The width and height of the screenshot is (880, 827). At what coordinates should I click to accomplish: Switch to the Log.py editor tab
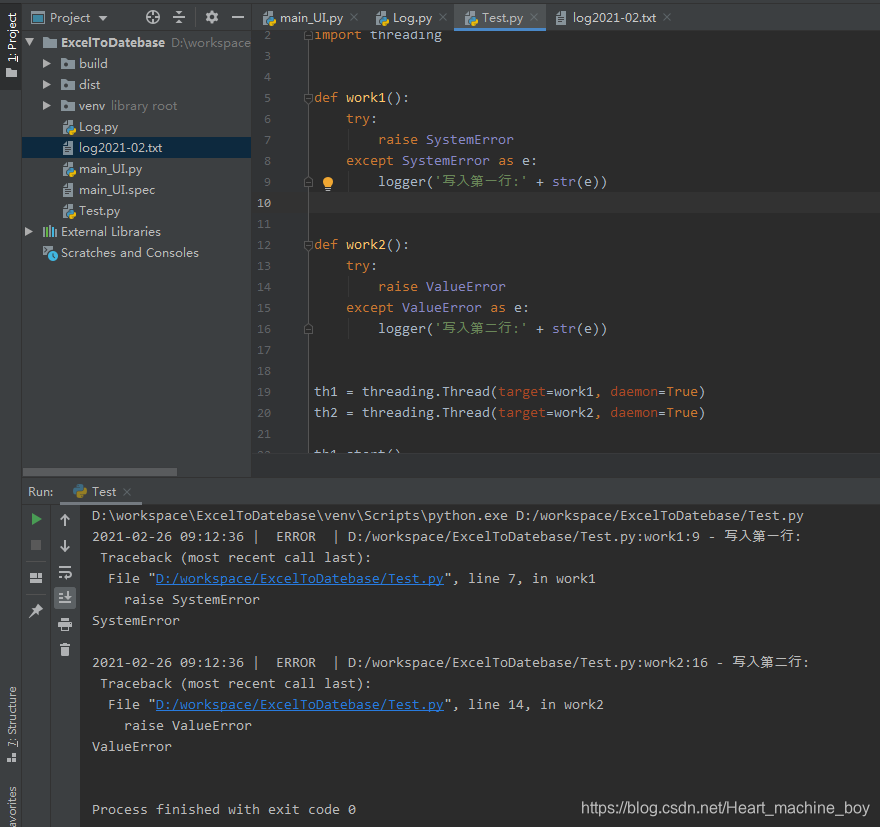tap(412, 18)
